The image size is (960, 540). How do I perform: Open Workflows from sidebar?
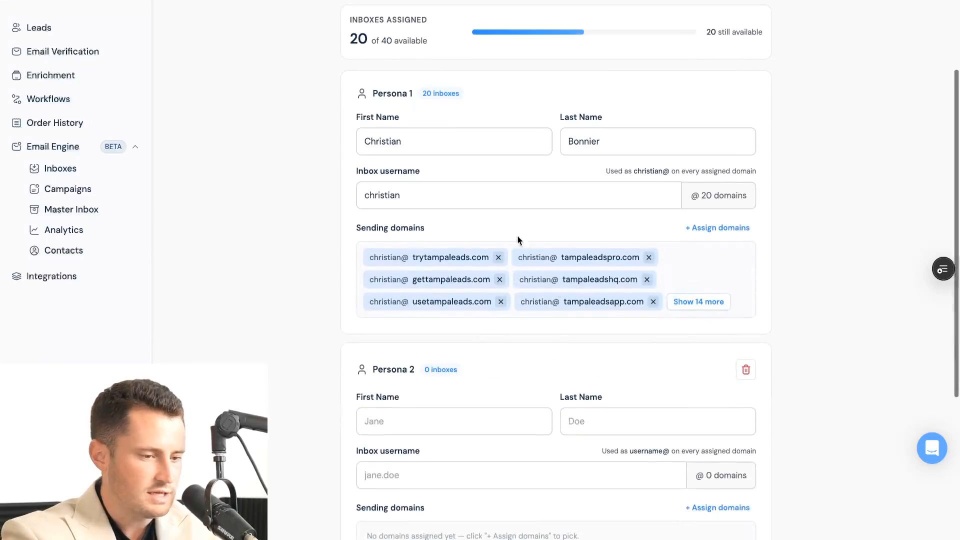(48, 99)
